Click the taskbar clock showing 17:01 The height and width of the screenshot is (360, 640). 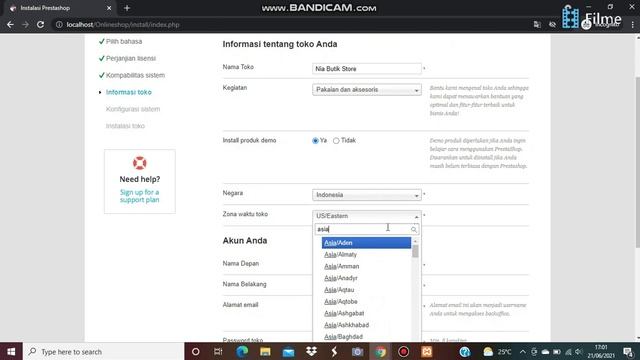tap(601, 351)
